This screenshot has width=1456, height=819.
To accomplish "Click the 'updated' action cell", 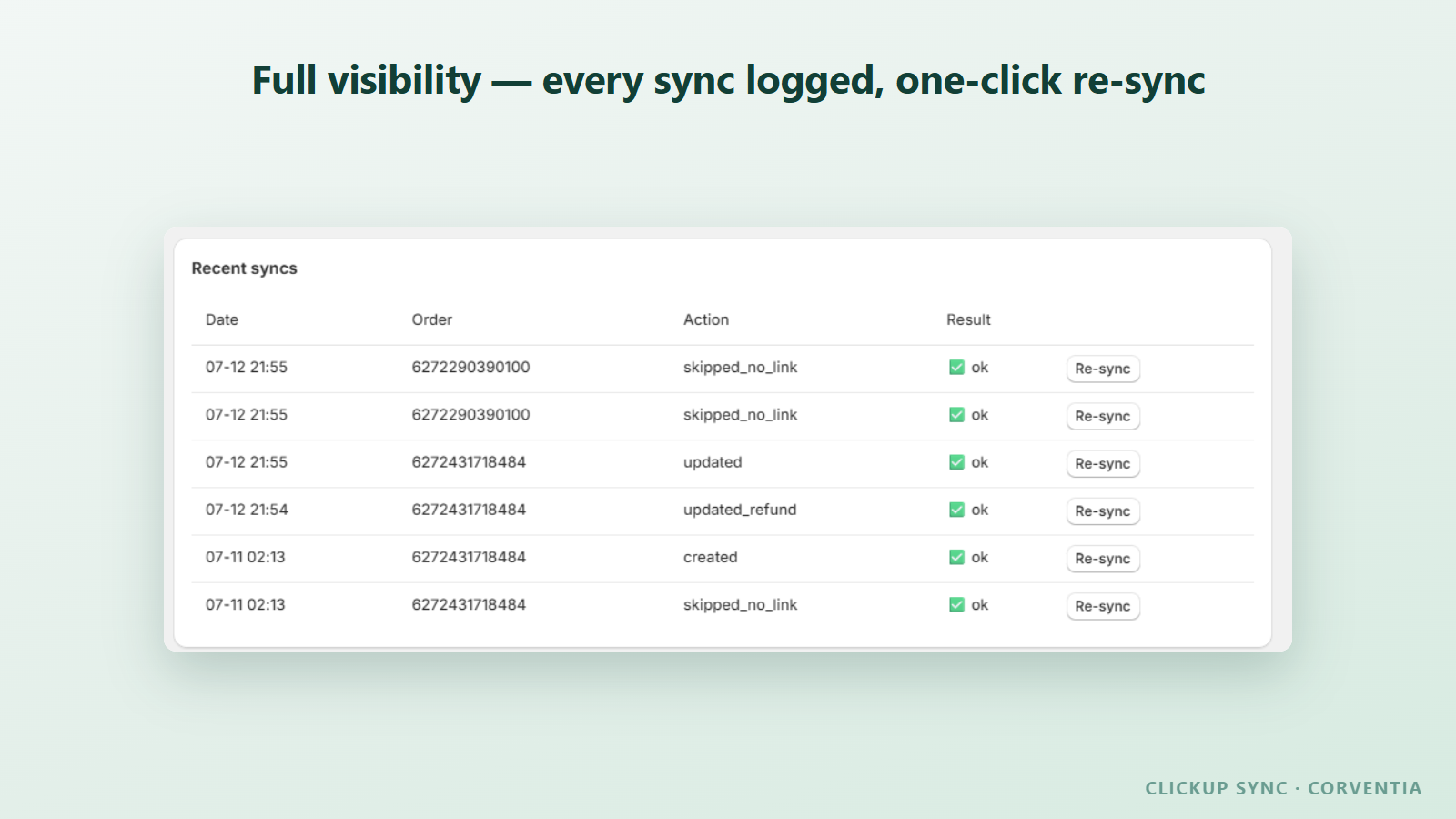I will pyautogui.click(x=713, y=462).
